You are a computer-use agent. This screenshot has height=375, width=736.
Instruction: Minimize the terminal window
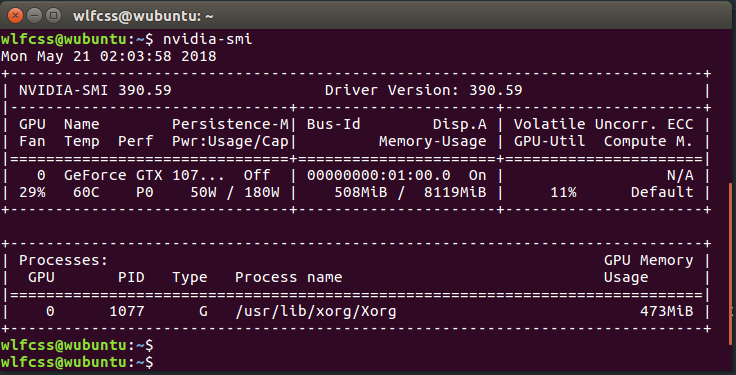click(35, 15)
